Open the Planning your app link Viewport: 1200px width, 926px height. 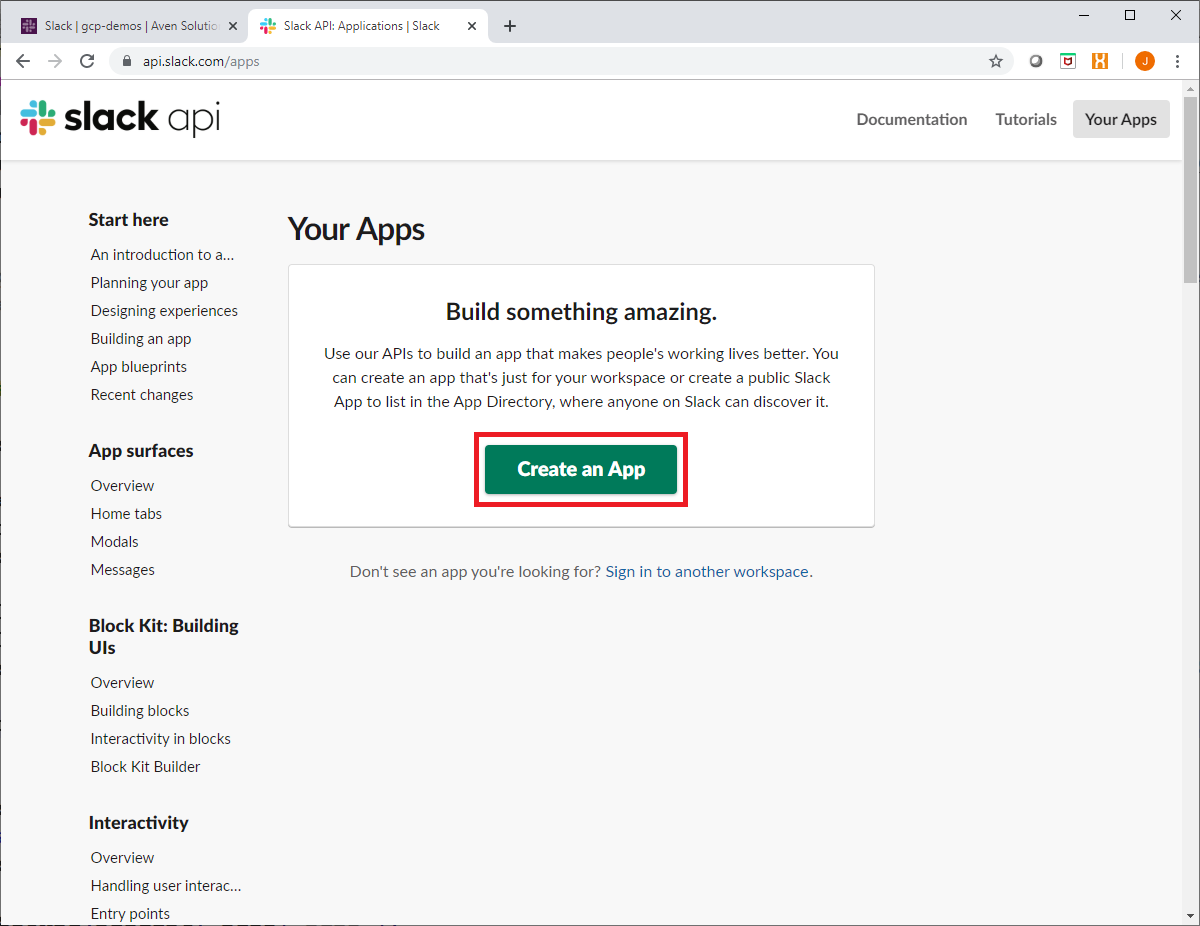tap(149, 283)
